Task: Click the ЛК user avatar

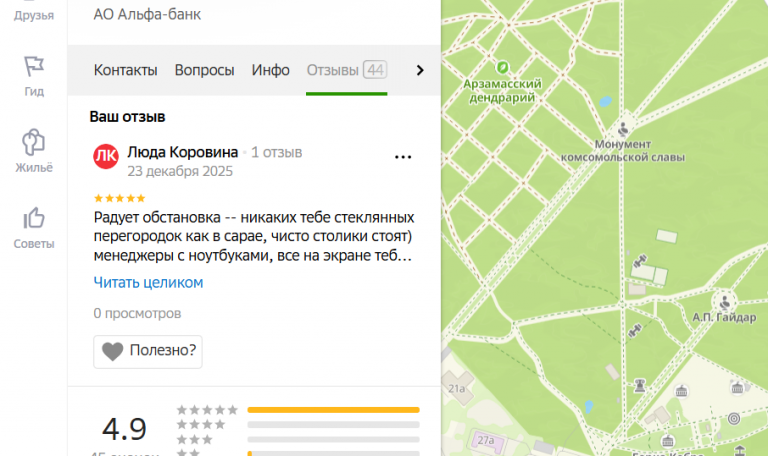Action: pyautogui.click(x=106, y=156)
